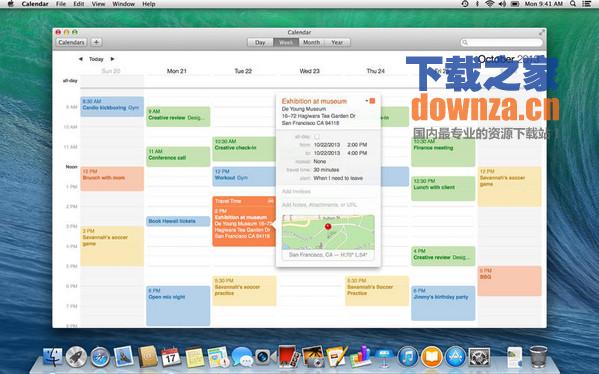Click the map thumbnail in popover
Image resolution: width=599 pixels, height=374 pixels.
(328, 232)
